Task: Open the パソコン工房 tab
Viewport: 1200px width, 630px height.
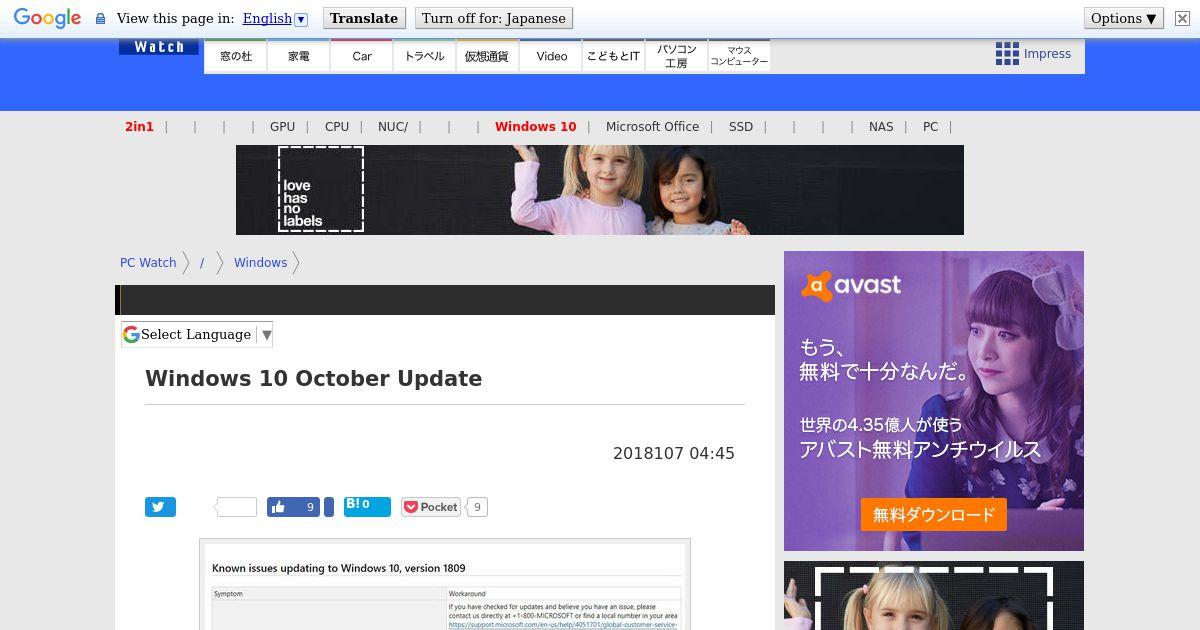Action: (676, 56)
